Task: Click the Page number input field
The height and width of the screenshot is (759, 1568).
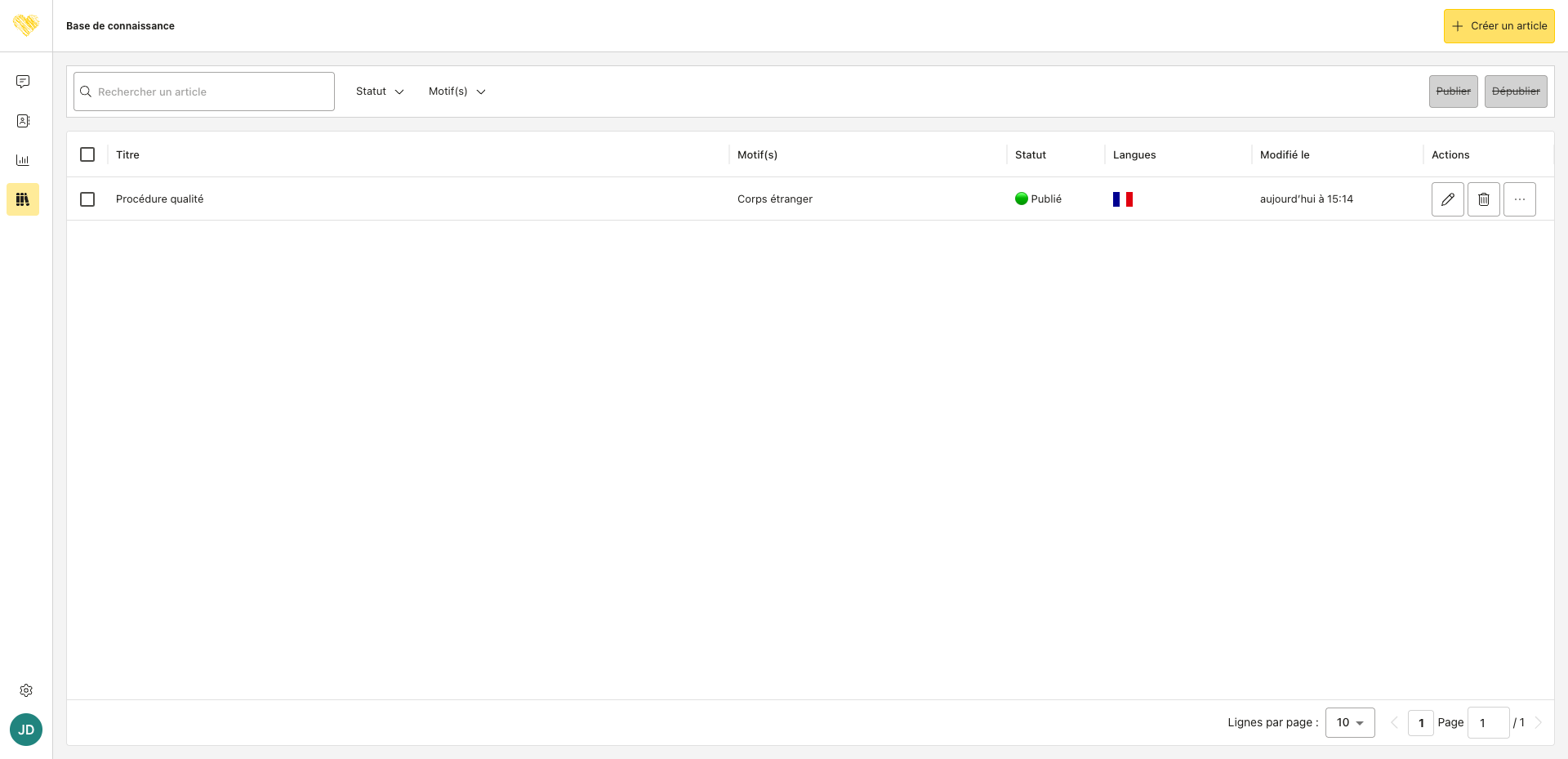Action: click(x=1488, y=722)
